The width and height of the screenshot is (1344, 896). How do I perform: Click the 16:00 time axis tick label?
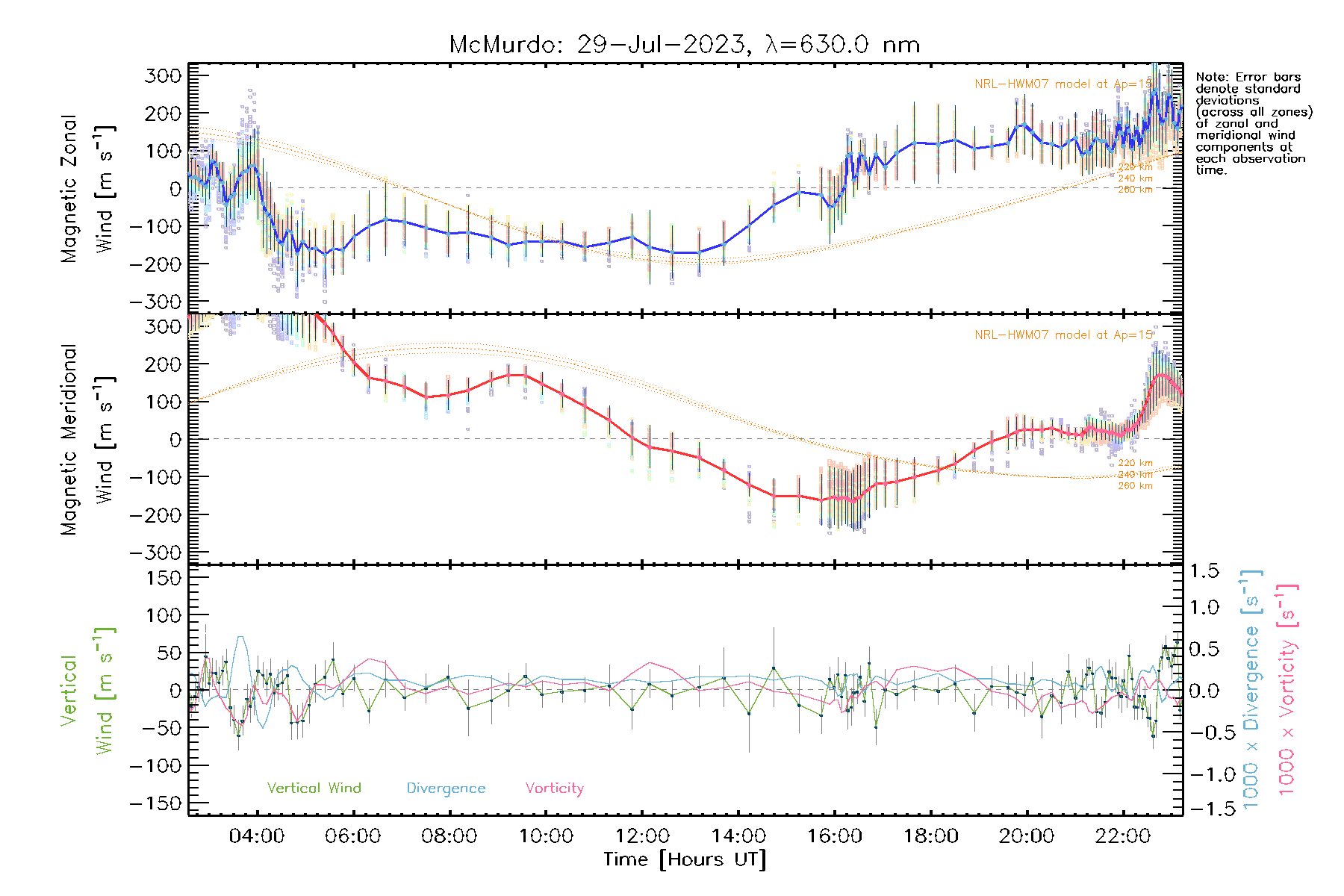tap(834, 836)
